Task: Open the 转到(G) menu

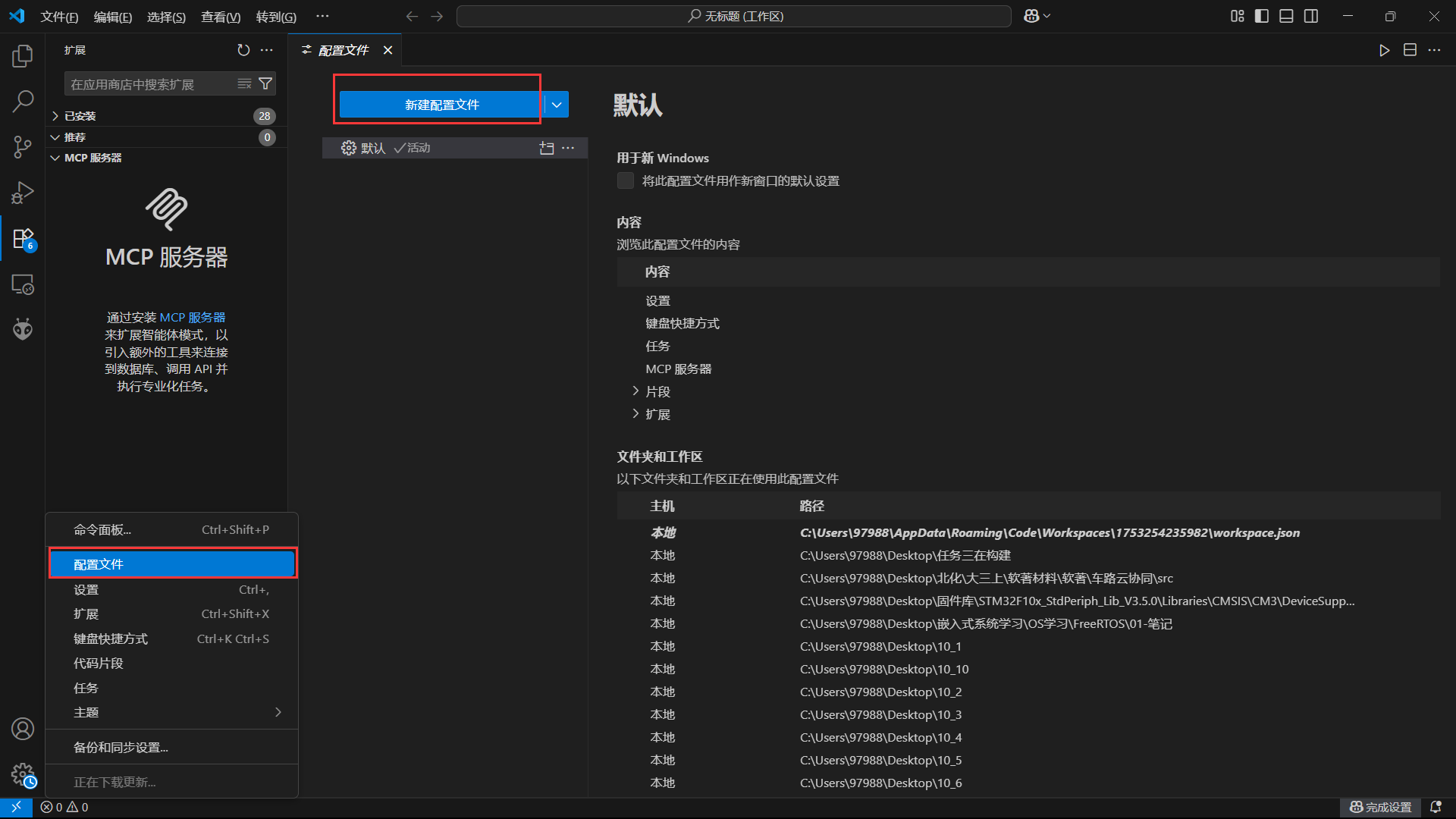Action: tap(276, 17)
